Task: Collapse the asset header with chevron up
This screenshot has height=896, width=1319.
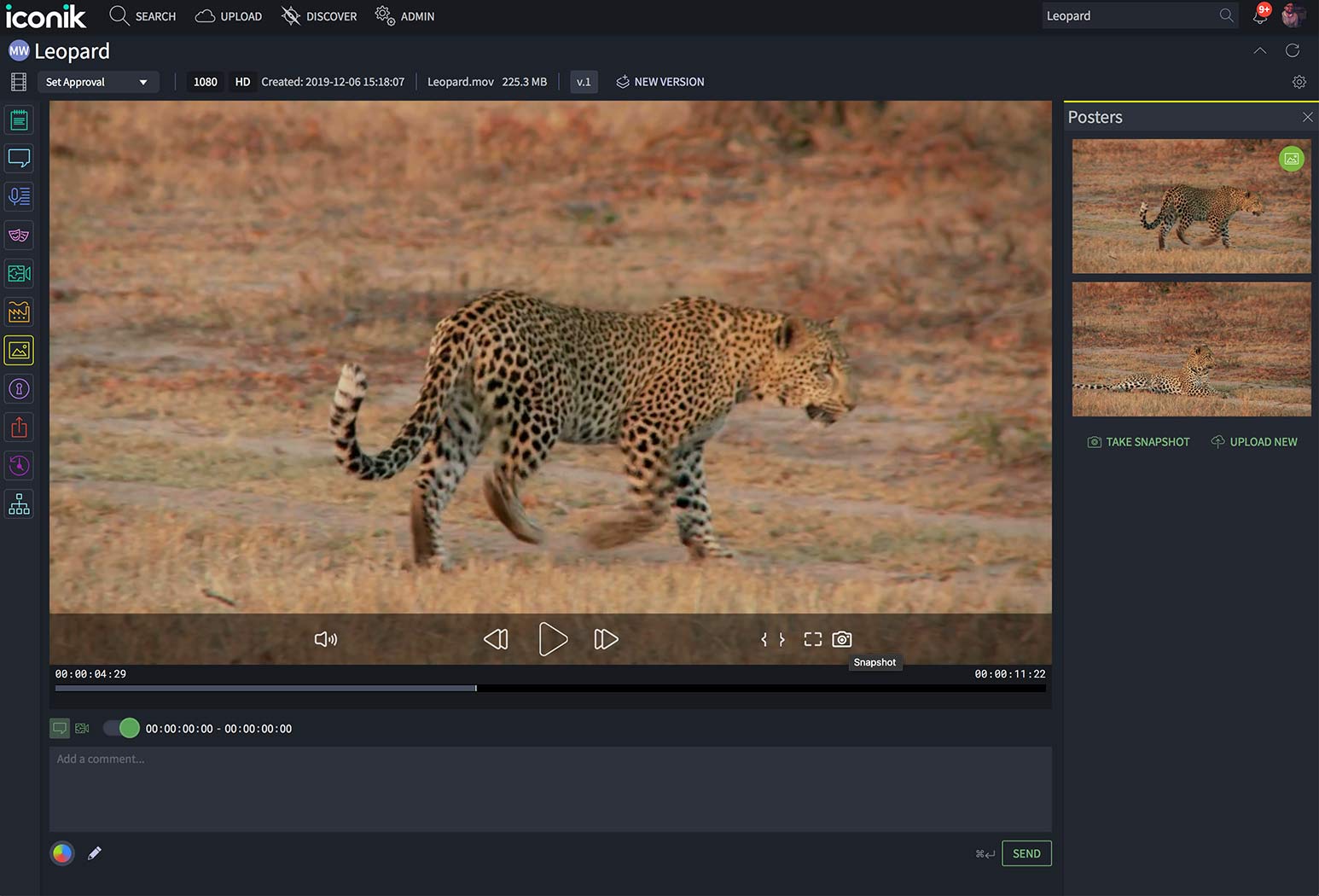Action: [x=1259, y=50]
